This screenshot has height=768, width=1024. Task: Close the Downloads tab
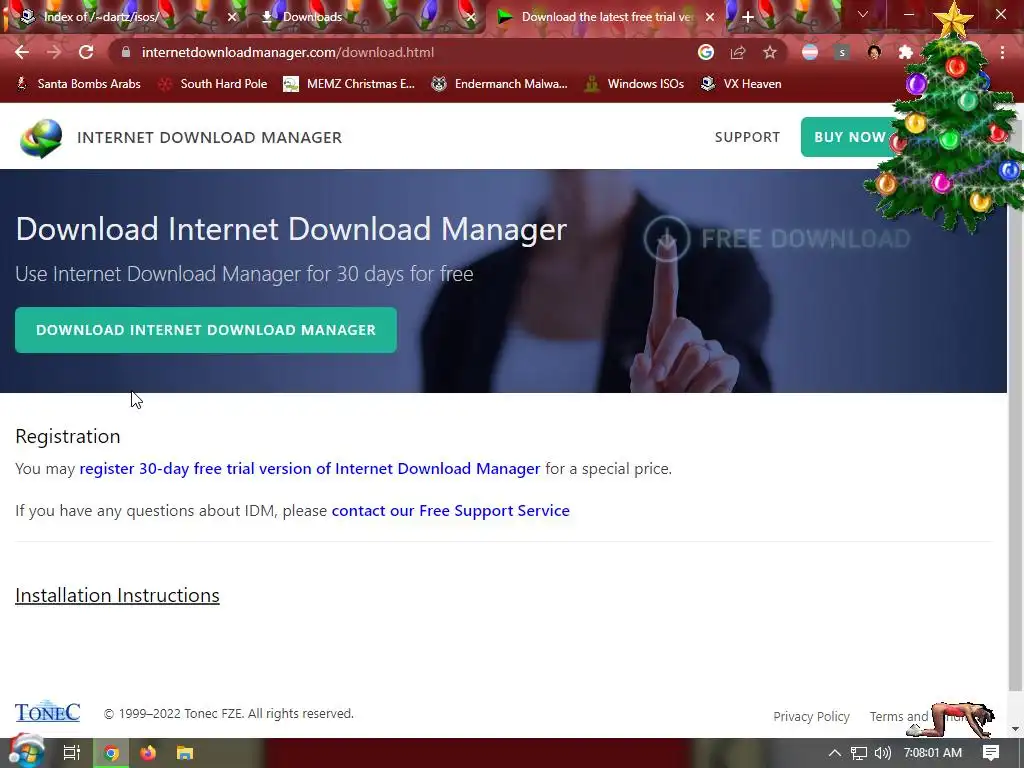pyautogui.click(x=471, y=17)
